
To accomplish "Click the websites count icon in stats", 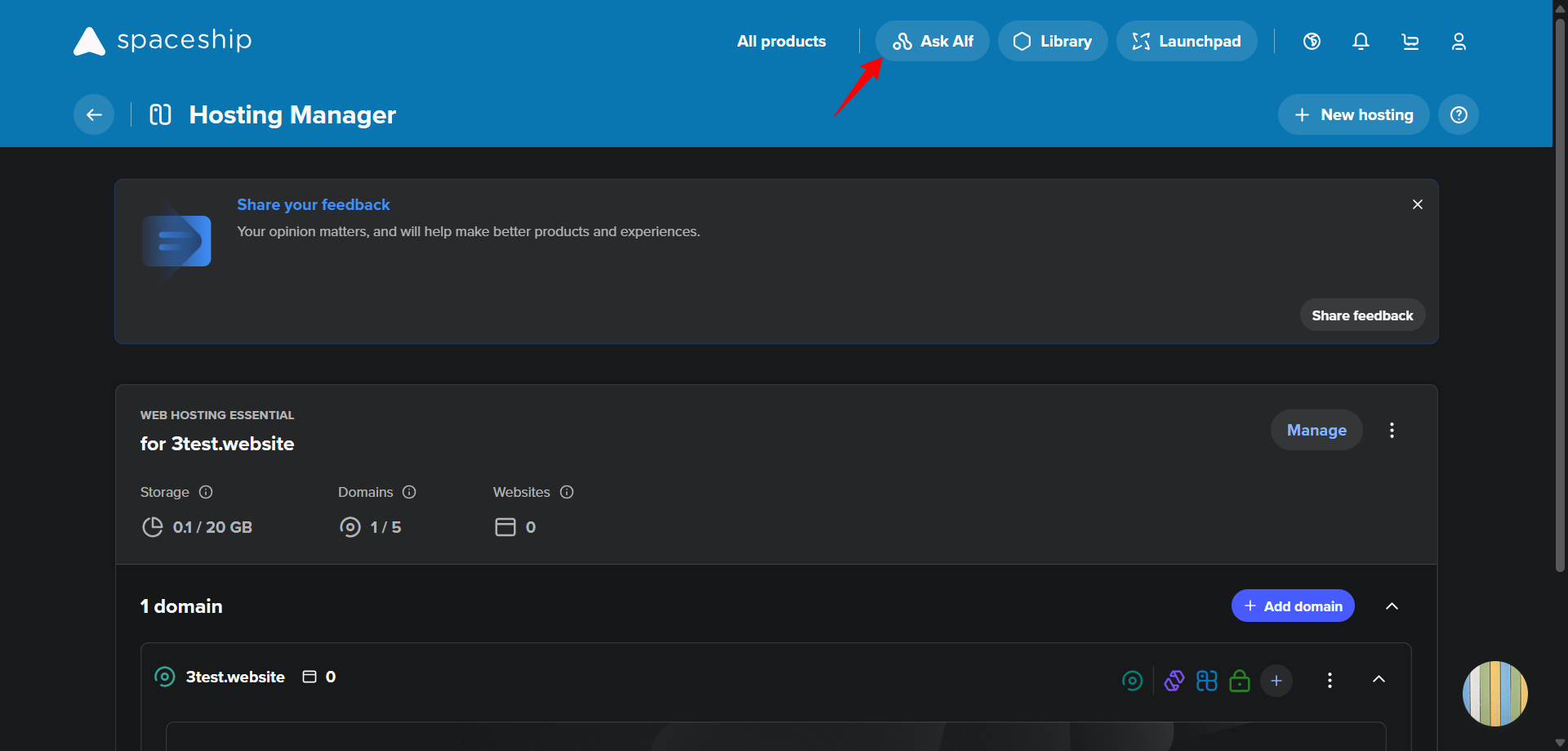I will (506, 527).
